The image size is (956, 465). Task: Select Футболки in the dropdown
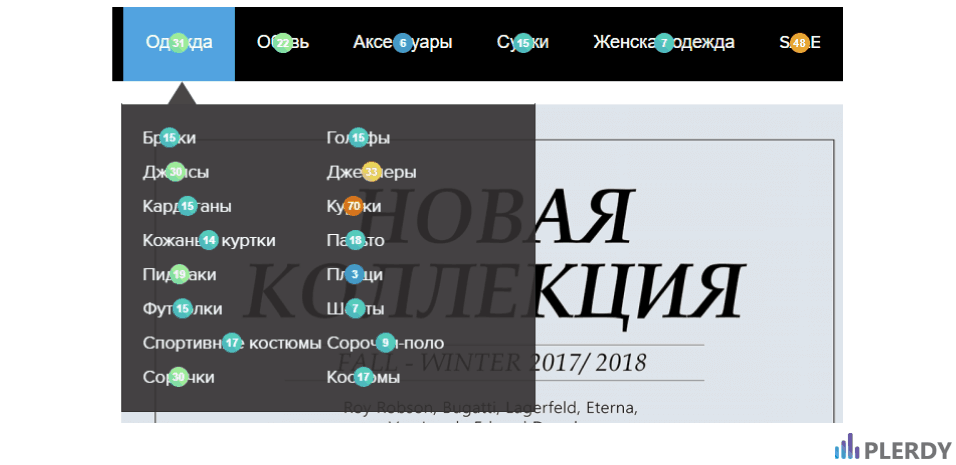pos(182,309)
